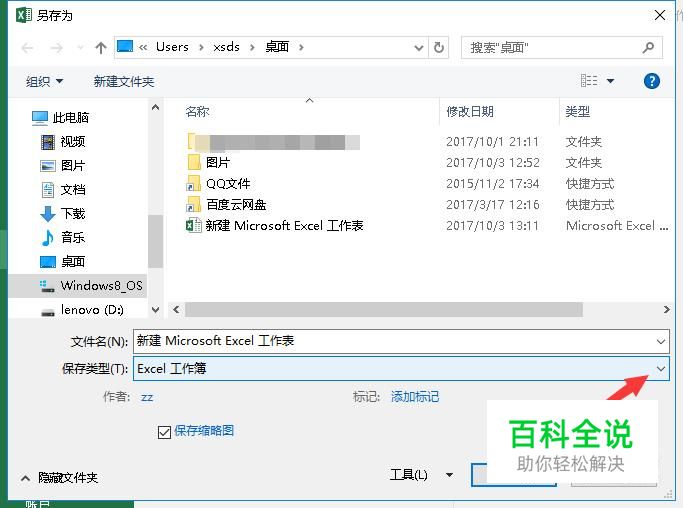Click the 桌面 desktop icon in sidebar
683x508 pixels.
coord(47,262)
